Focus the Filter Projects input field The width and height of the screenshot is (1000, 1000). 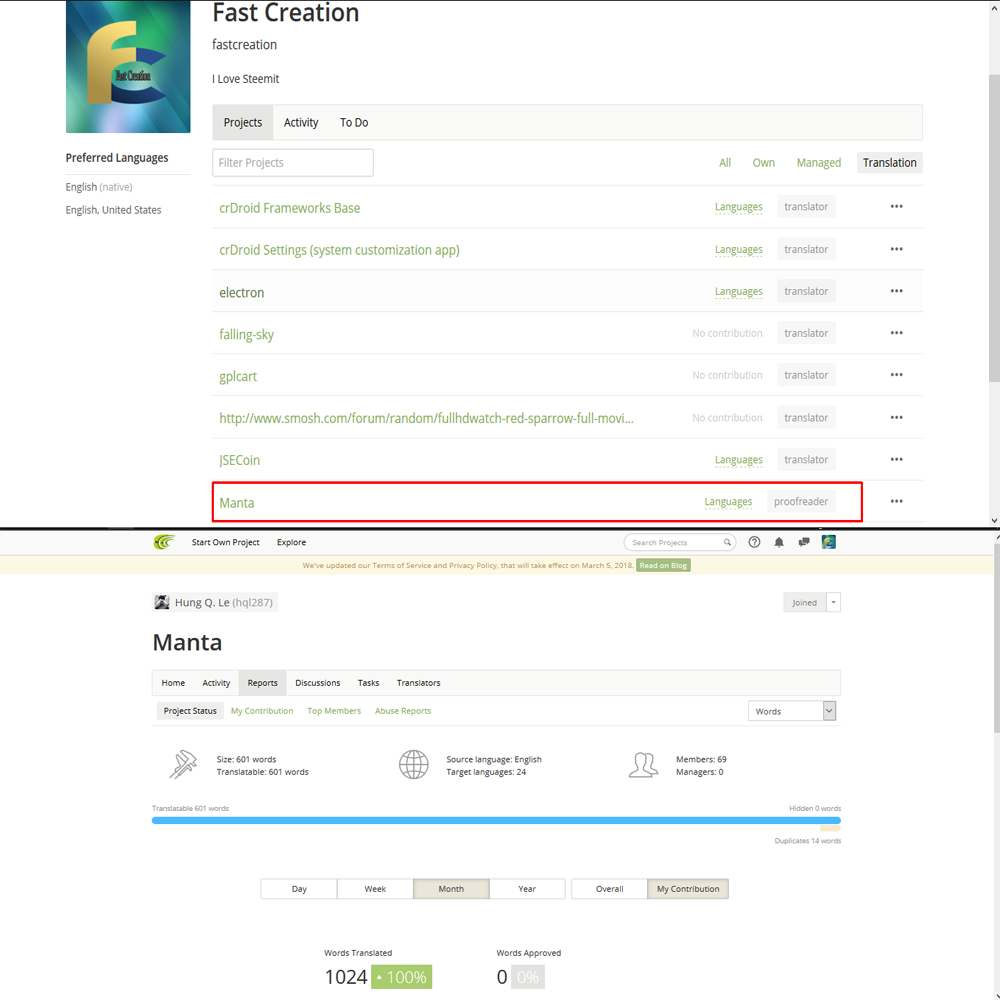tap(293, 163)
